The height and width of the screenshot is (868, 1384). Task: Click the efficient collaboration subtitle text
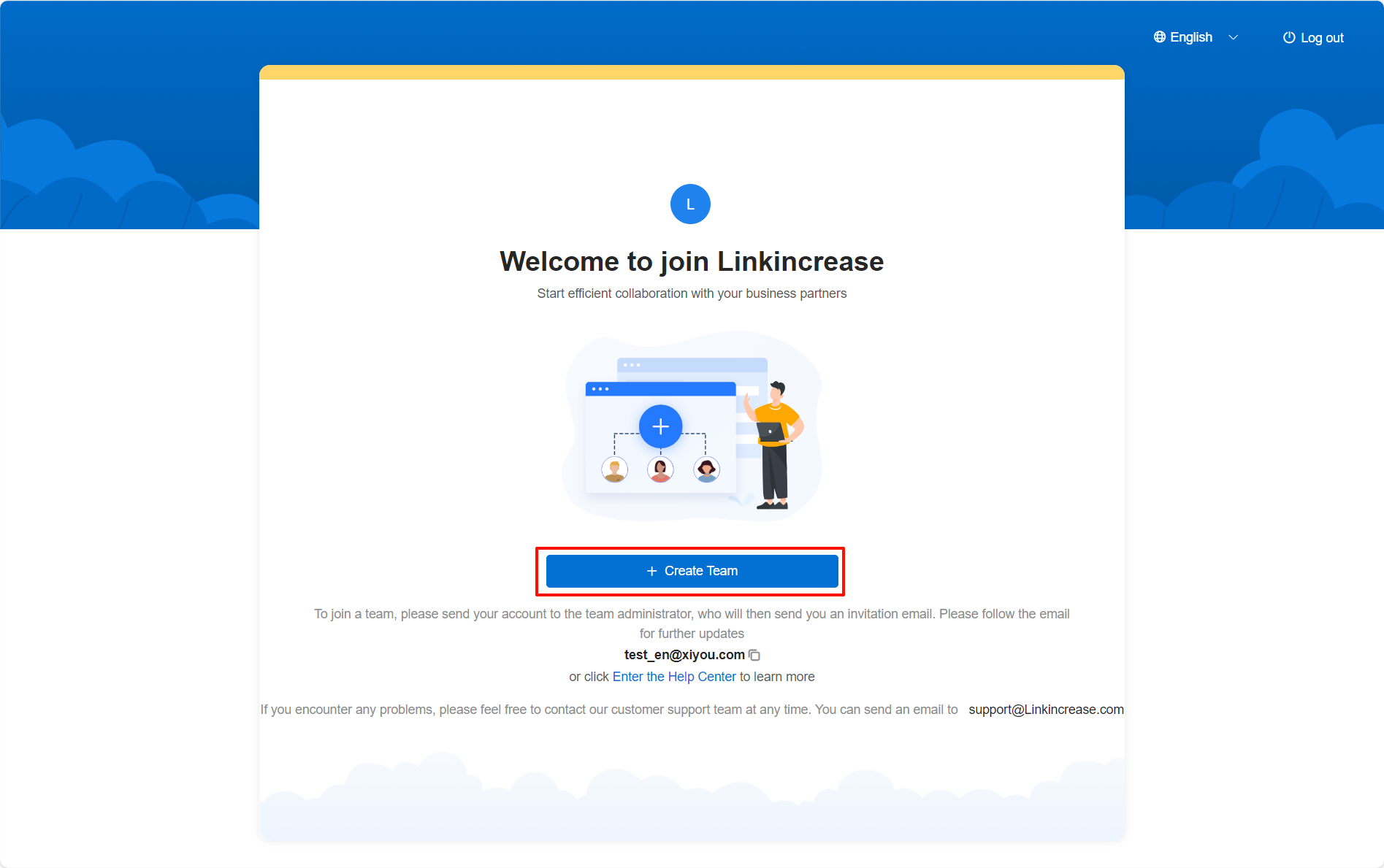[x=692, y=293]
